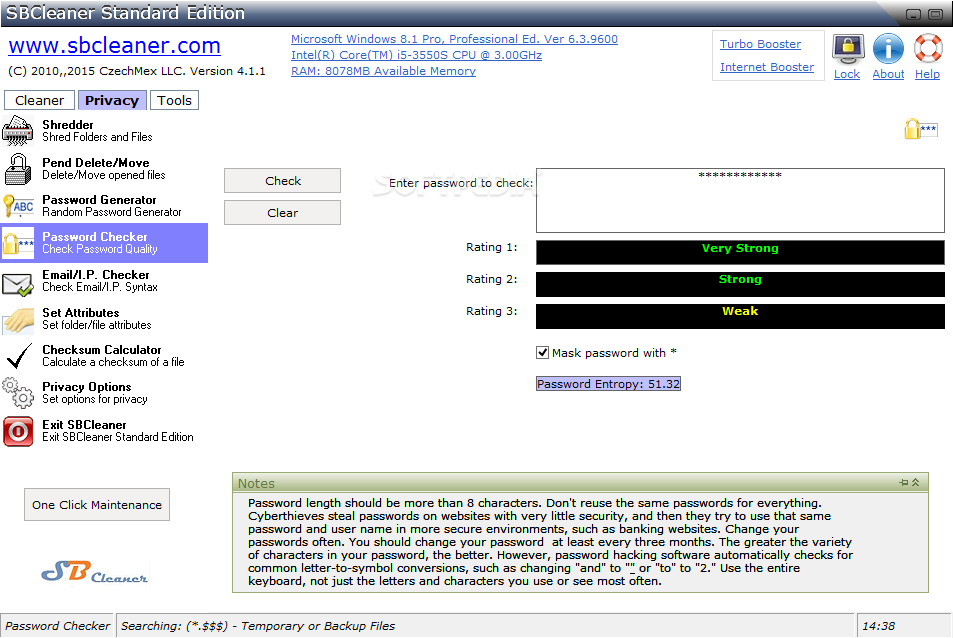Open the Shredder tool icon
This screenshot has width=953, height=638.
[18, 131]
